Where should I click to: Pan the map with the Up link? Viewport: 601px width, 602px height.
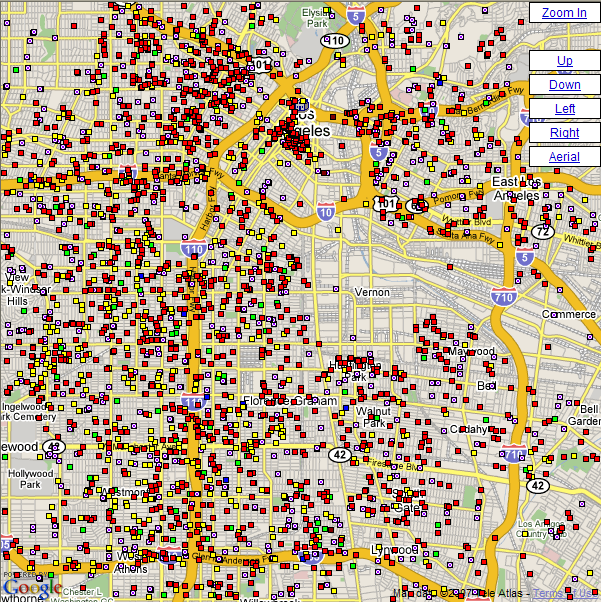click(565, 61)
